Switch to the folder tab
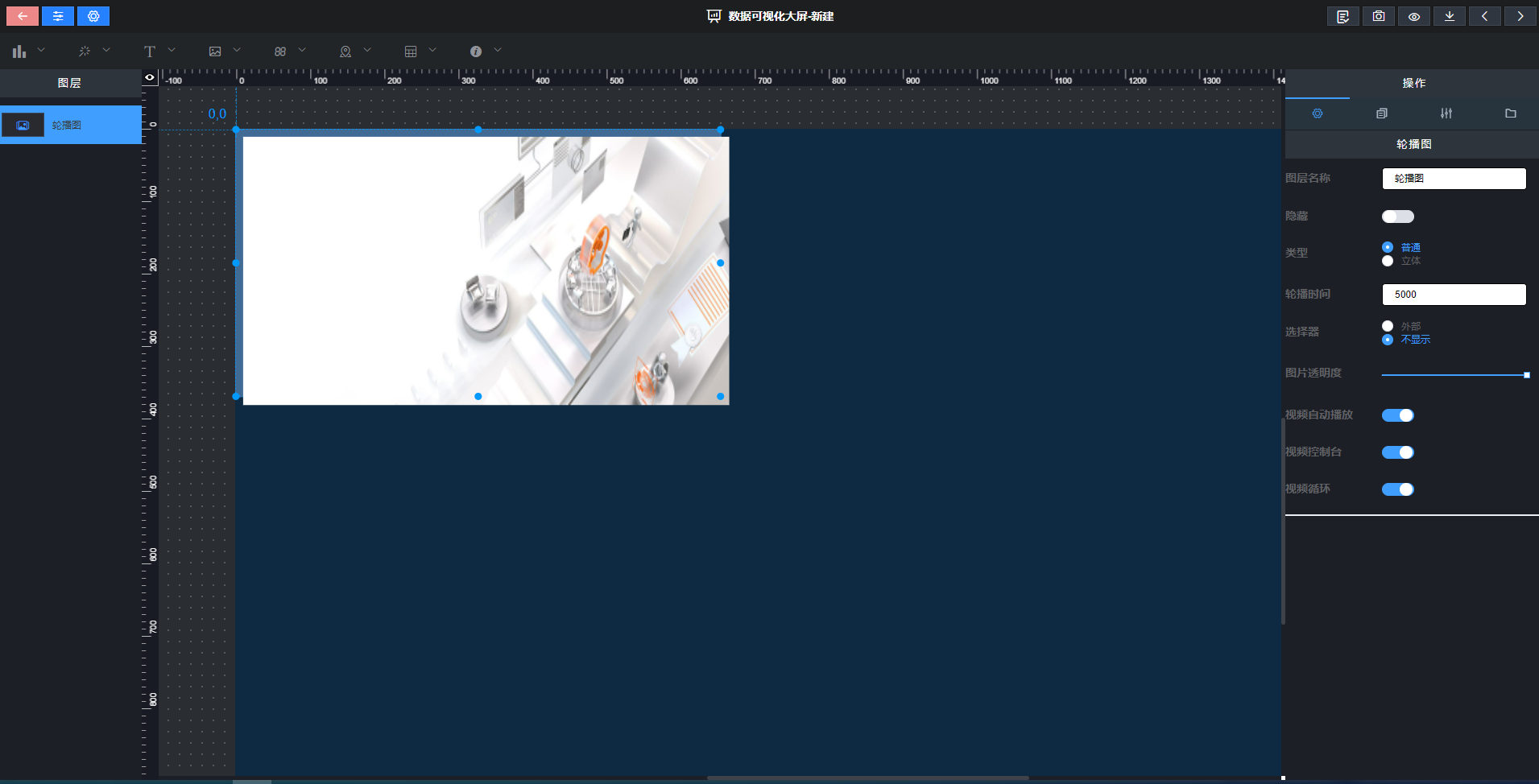This screenshot has width=1539, height=784. (1511, 113)
